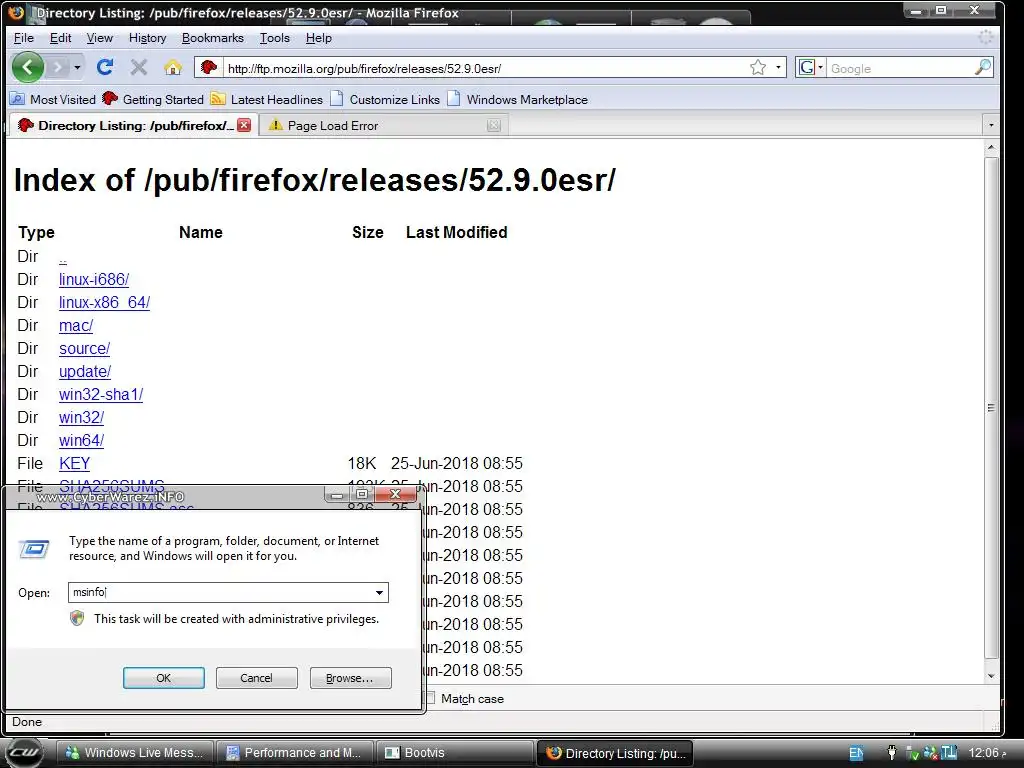This screenshot has width=1024, height=768.
Task: Open the Google search engine selector
Action: point(810,67)
